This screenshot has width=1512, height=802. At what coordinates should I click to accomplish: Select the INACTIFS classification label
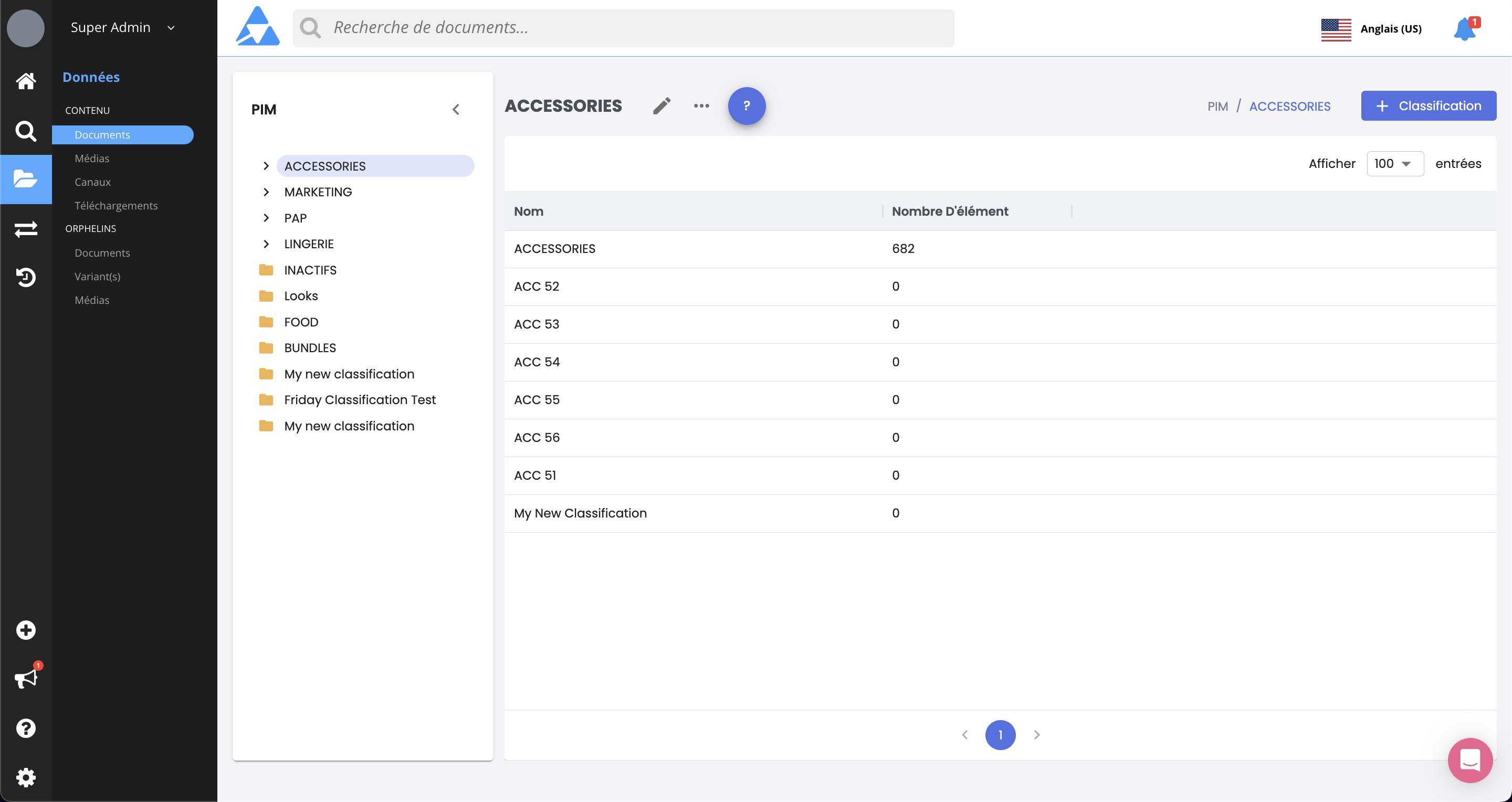[x=310, y=270]
